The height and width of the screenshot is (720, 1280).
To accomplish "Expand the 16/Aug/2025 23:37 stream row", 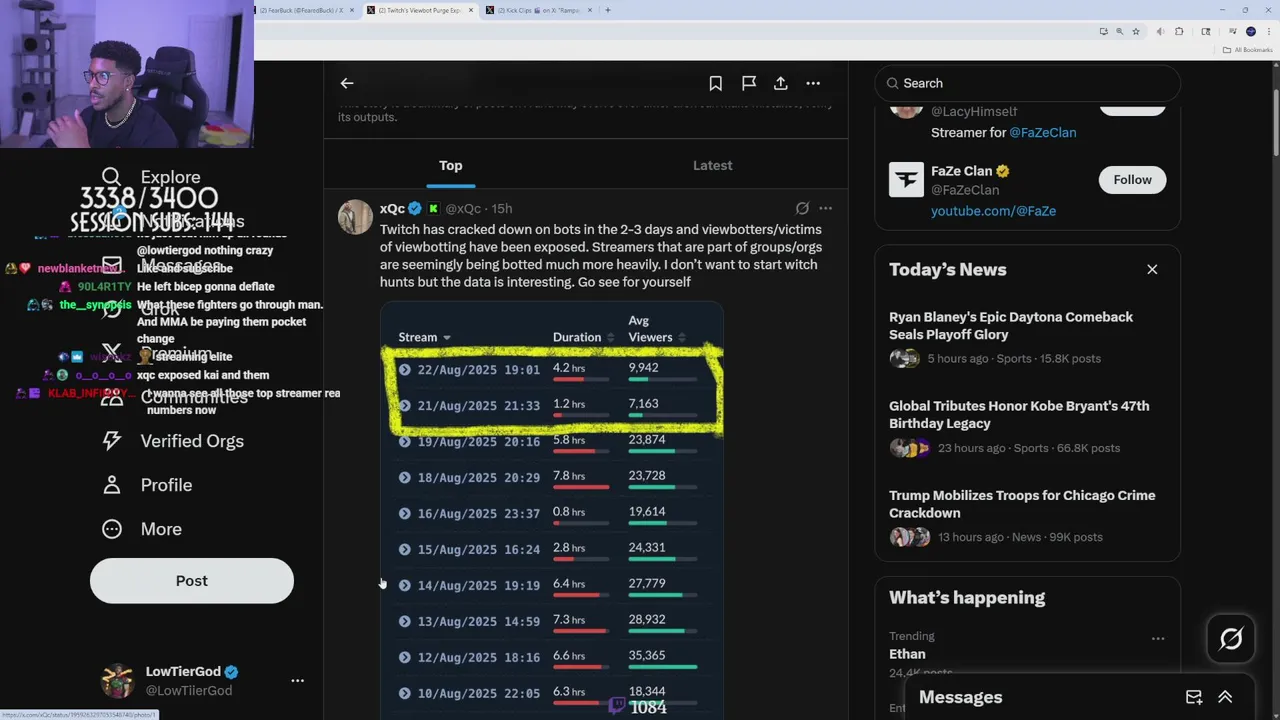I will tap(405, 514).
